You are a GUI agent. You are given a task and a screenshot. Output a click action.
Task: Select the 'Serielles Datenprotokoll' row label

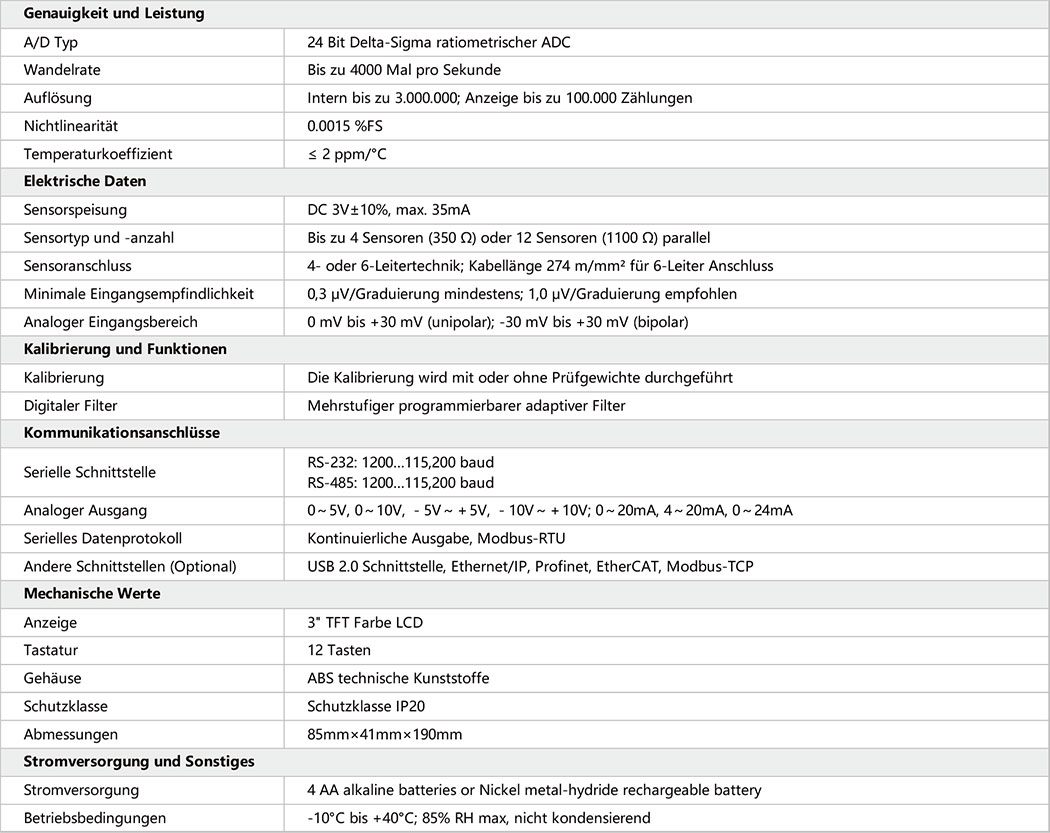coord(103,538)
